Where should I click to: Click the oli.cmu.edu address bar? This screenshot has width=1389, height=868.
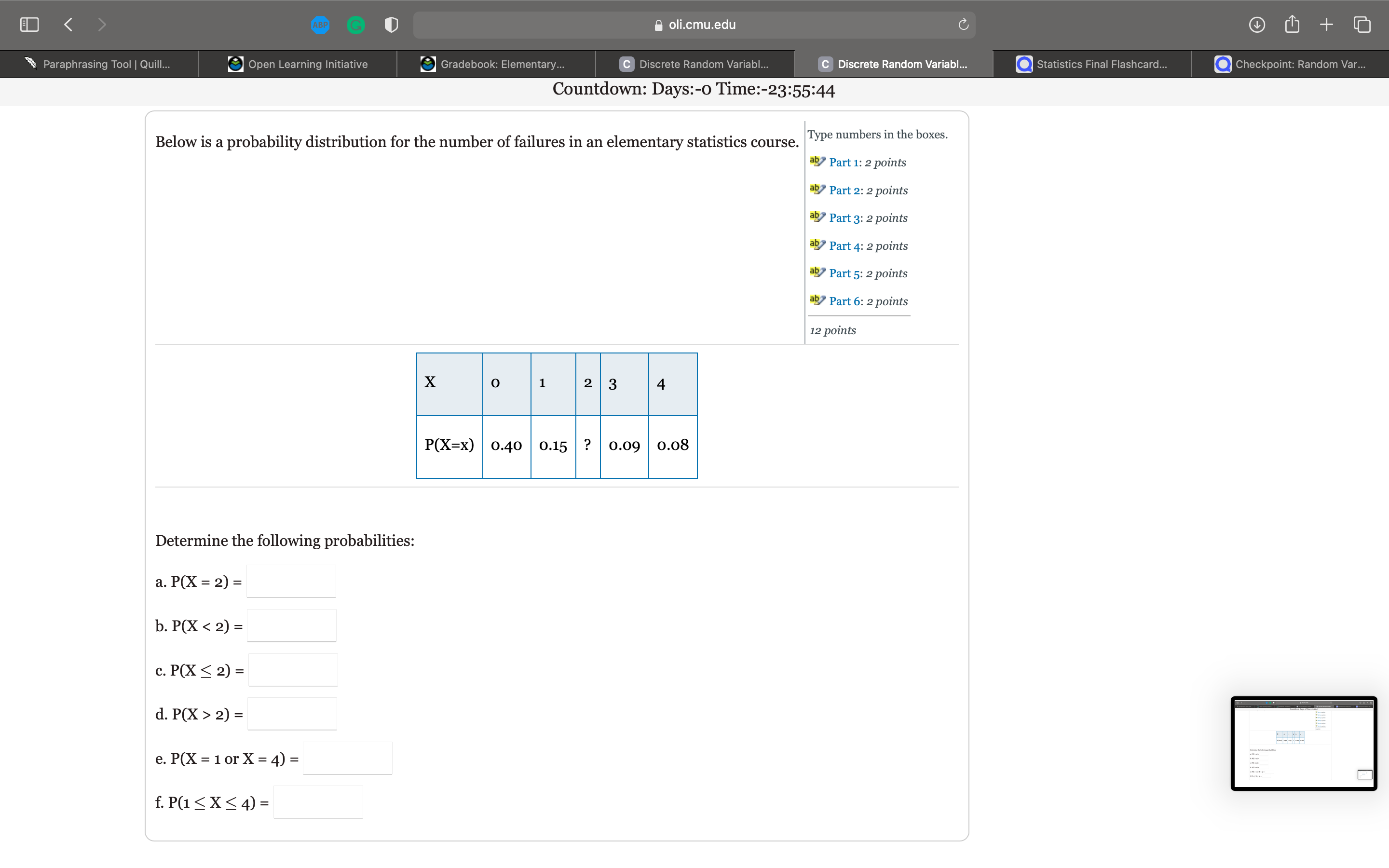point(694,25)
